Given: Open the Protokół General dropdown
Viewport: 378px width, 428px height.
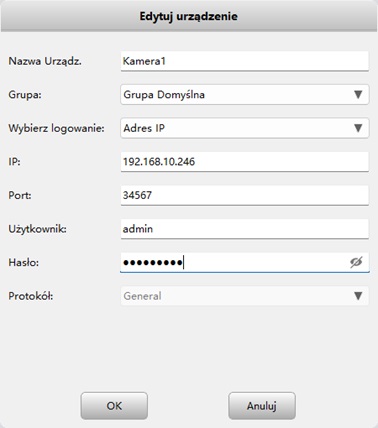Looking at the screenshot, I should 245,296.
